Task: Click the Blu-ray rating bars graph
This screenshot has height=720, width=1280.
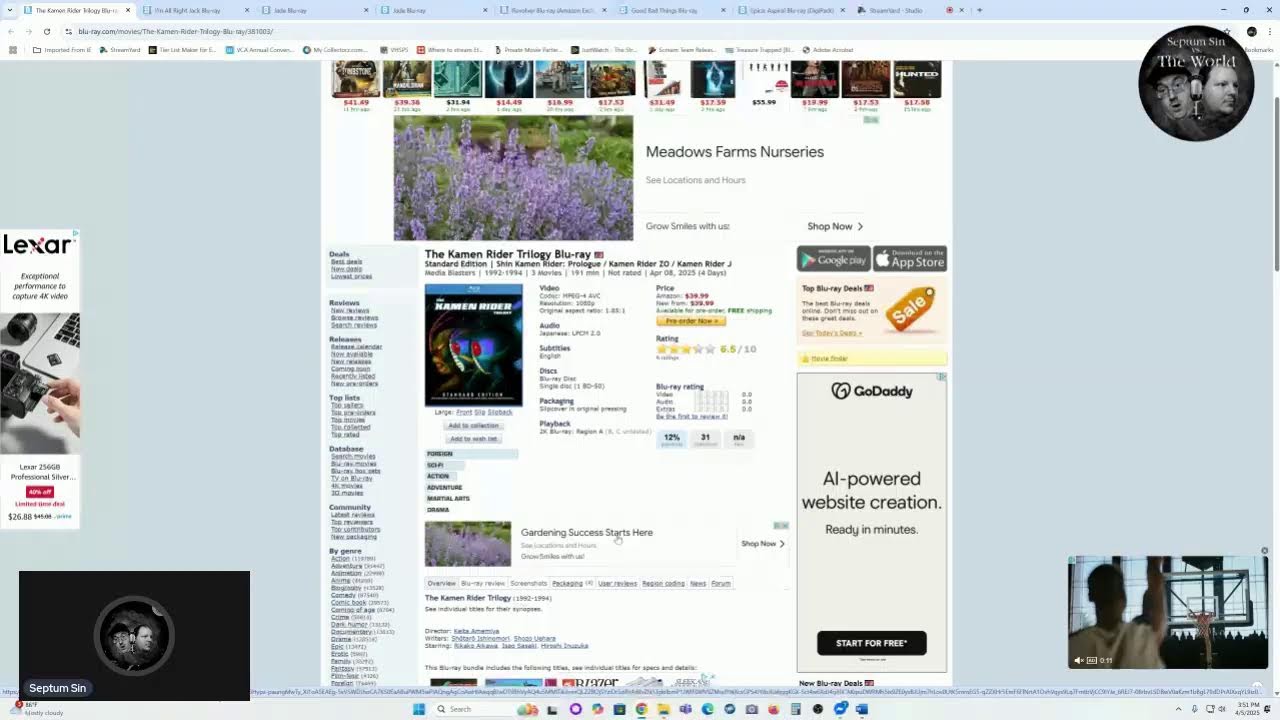Action: 711,402
